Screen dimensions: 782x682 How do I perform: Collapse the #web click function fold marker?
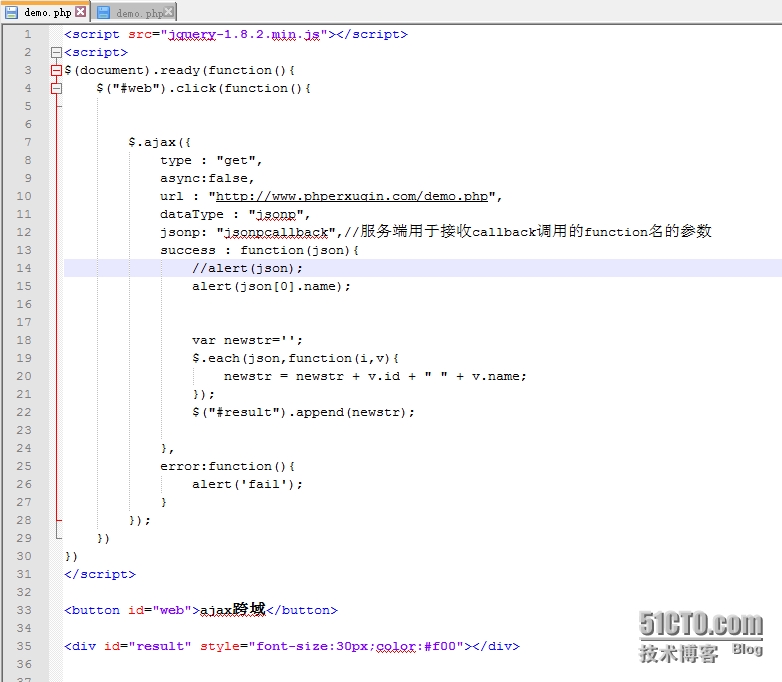coord(56,88)
